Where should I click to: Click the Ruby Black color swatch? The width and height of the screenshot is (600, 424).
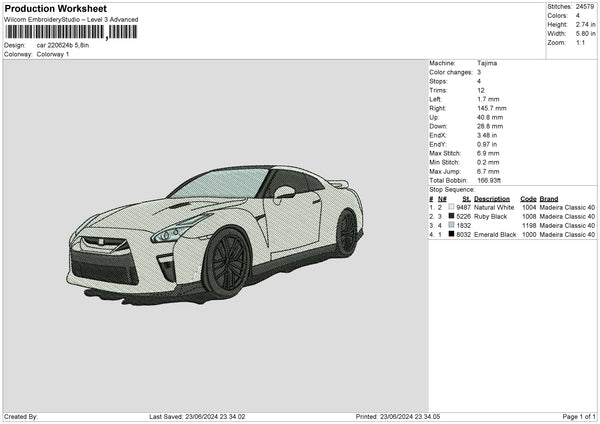tap(451, 217)
